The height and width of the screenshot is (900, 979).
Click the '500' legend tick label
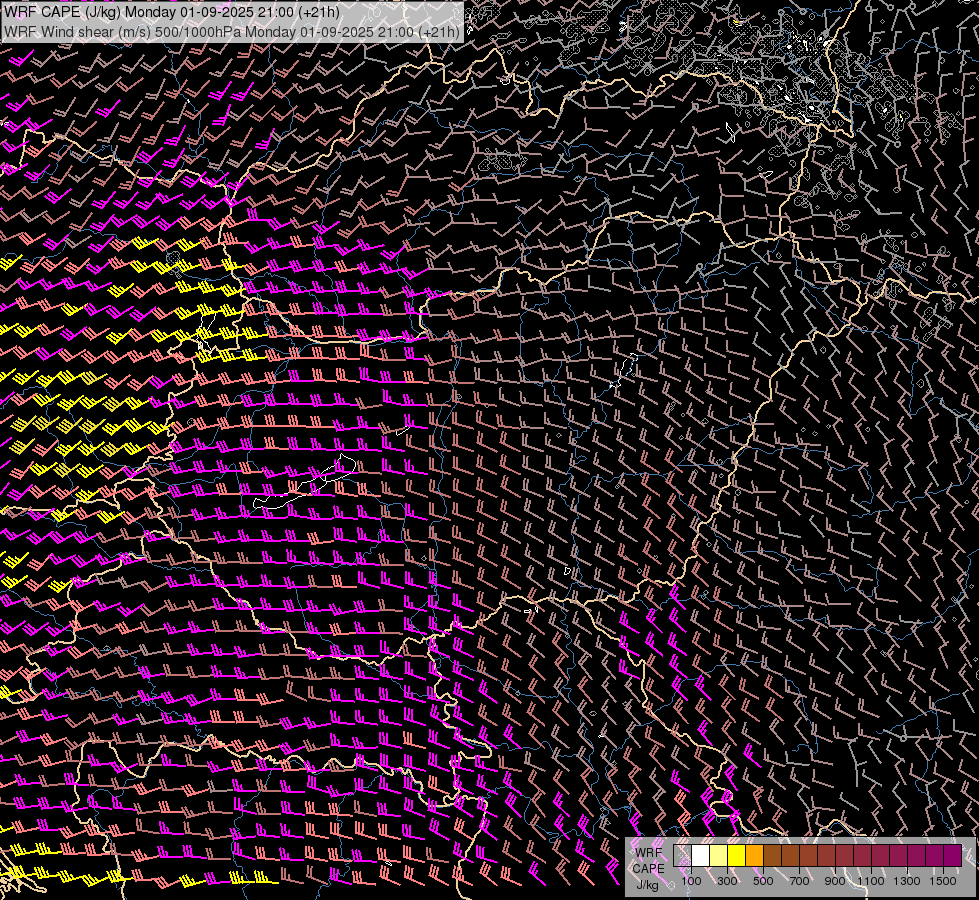click(763, 881)
